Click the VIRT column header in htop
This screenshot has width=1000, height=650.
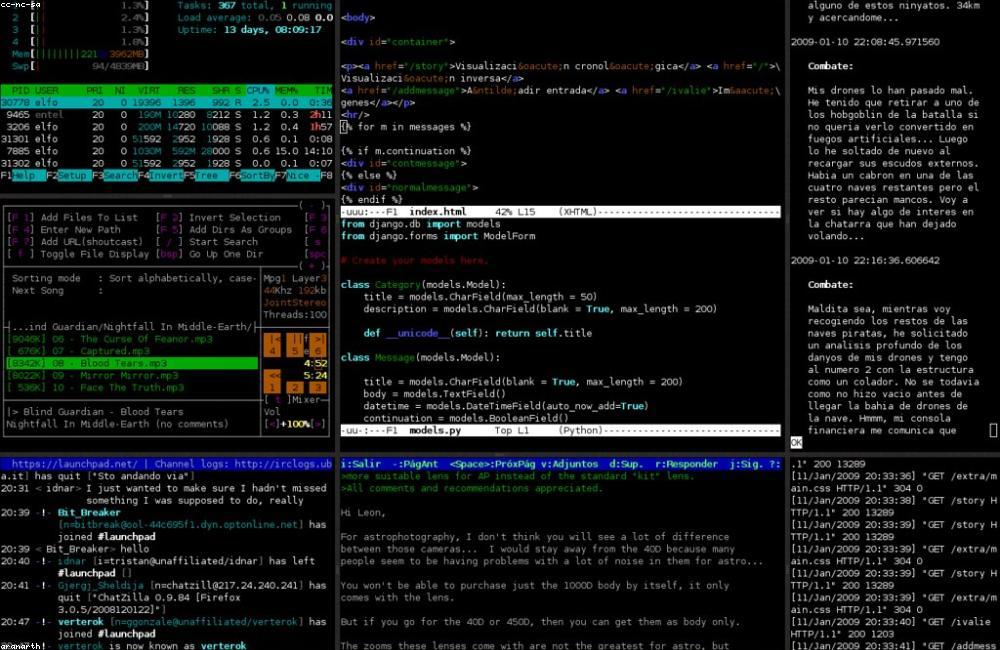149,91
